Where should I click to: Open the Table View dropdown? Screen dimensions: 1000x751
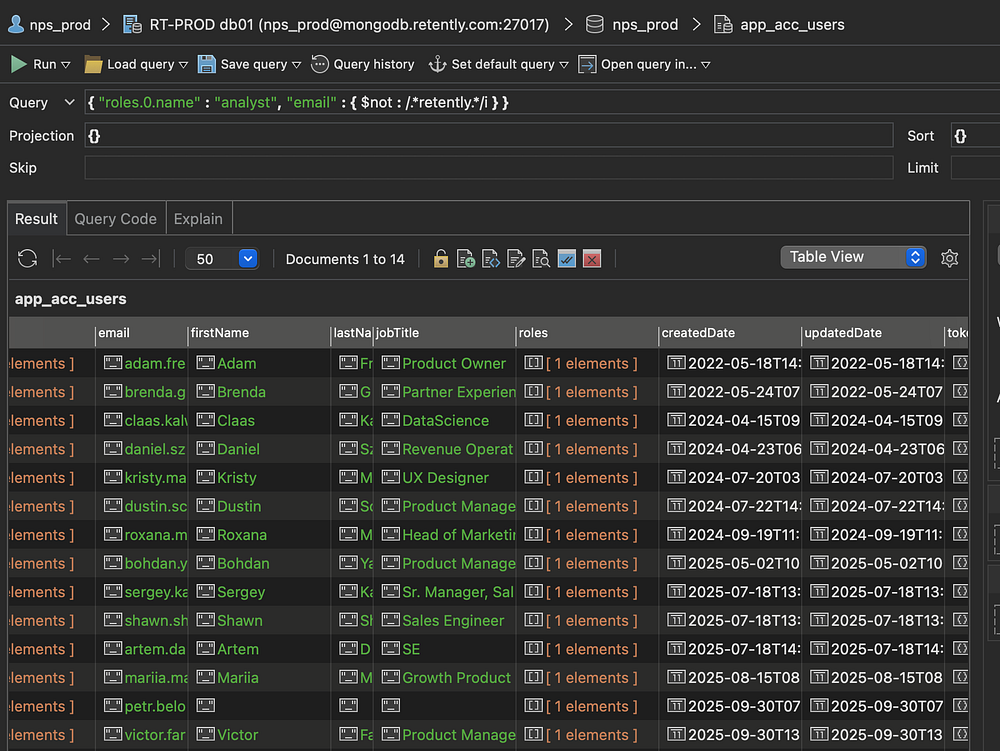click(x=853, y=257)
